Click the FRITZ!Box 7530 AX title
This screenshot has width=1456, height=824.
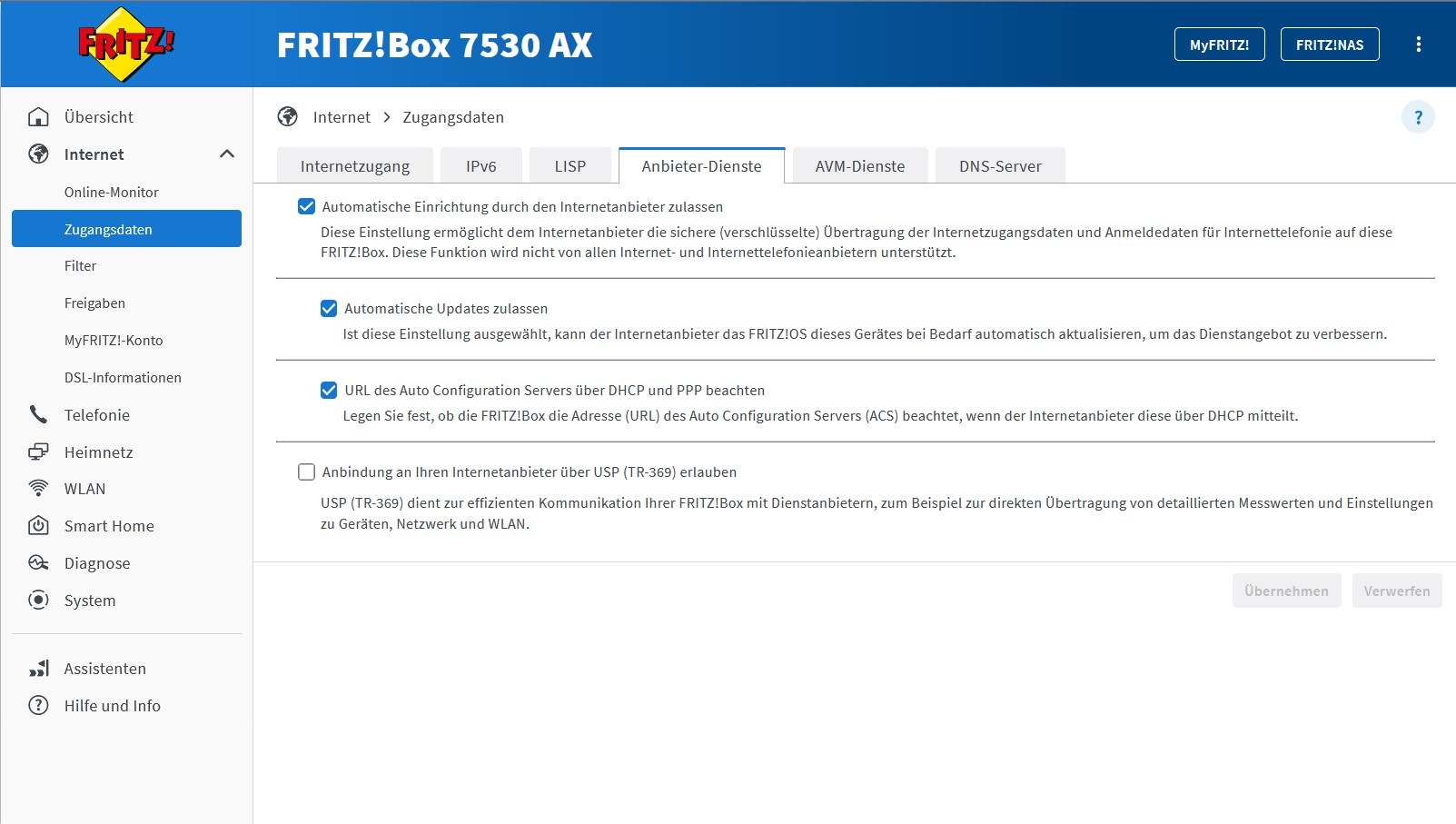(x=434, y=45)
